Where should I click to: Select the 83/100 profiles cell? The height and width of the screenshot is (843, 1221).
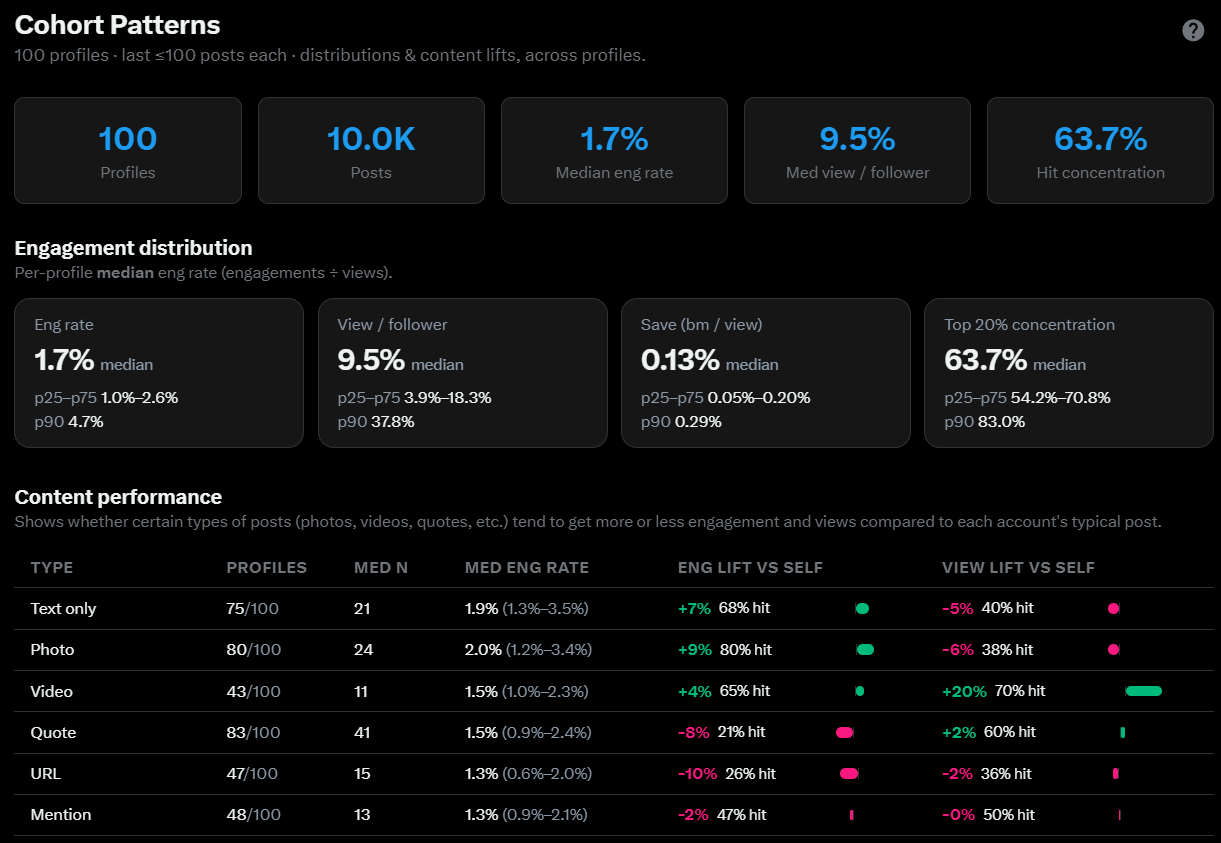[254, 732]
